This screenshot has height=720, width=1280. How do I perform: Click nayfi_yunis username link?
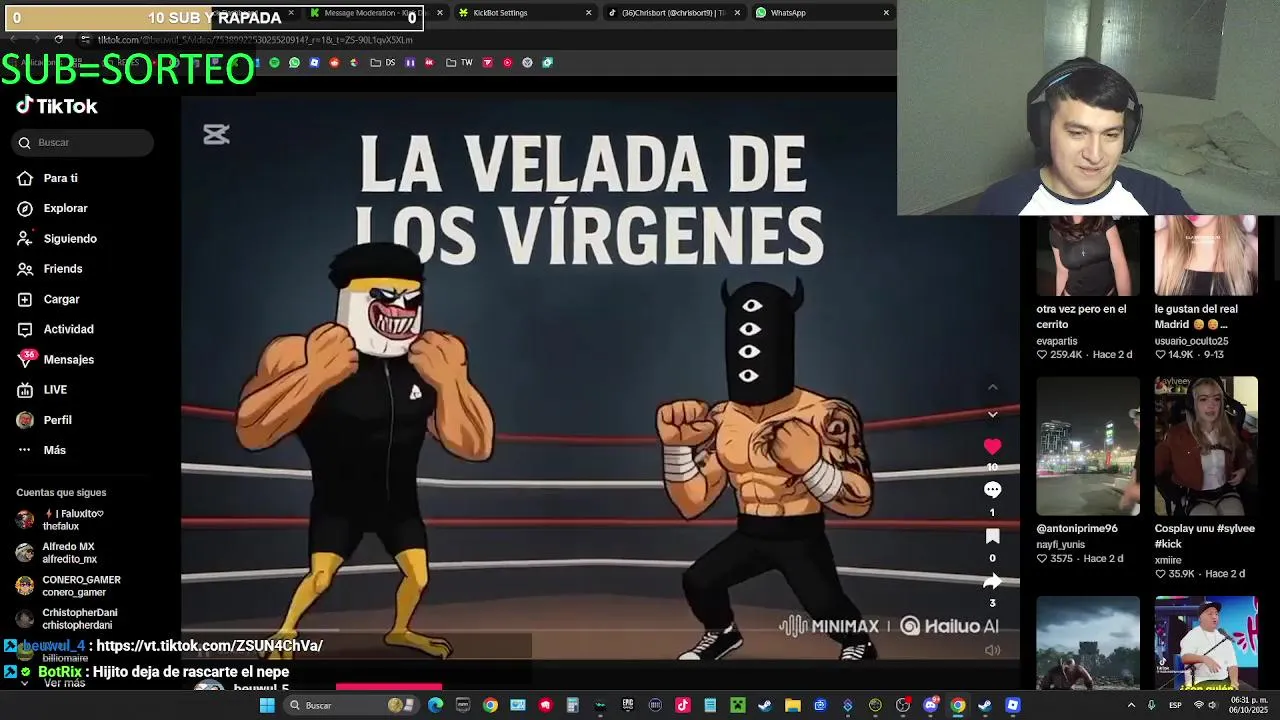pyautogui.click(x=1060, y=545)
